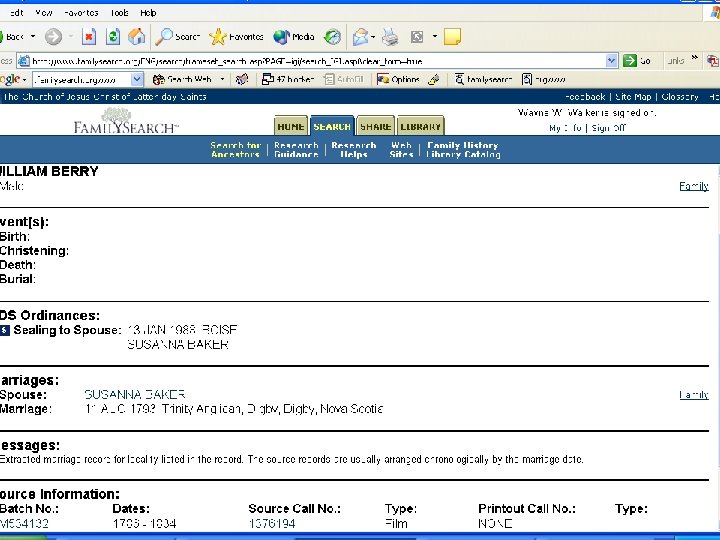Click the Glossary link

click(x=680, y=97)
